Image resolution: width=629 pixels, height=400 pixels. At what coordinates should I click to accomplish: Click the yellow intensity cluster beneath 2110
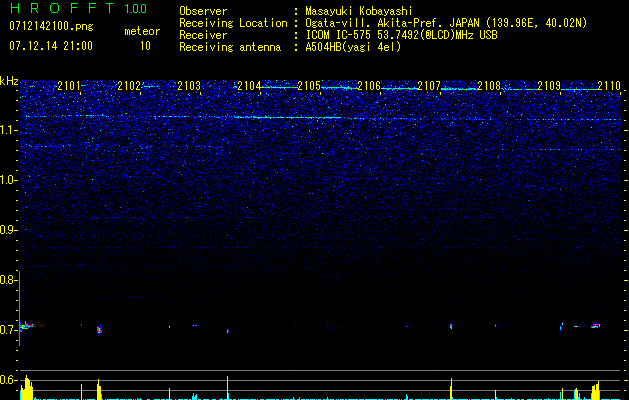pos(596,390)
